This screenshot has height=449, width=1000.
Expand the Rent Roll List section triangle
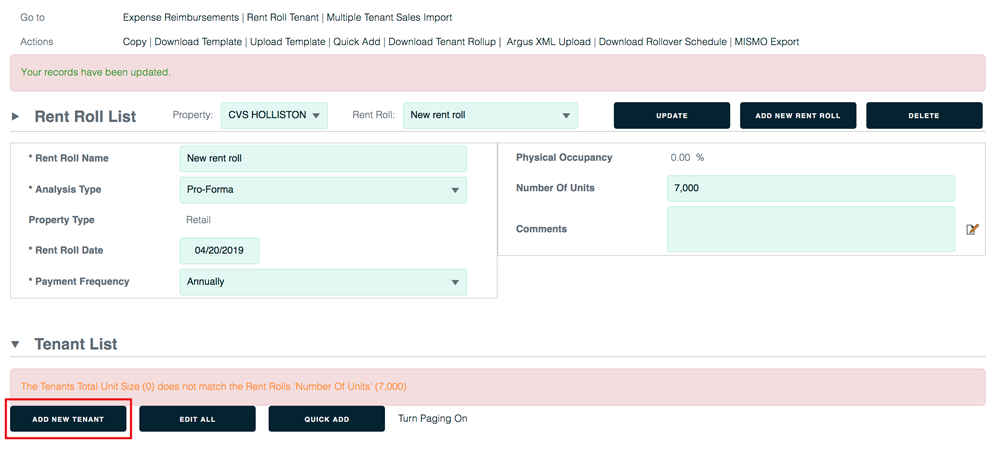(16, 116)
